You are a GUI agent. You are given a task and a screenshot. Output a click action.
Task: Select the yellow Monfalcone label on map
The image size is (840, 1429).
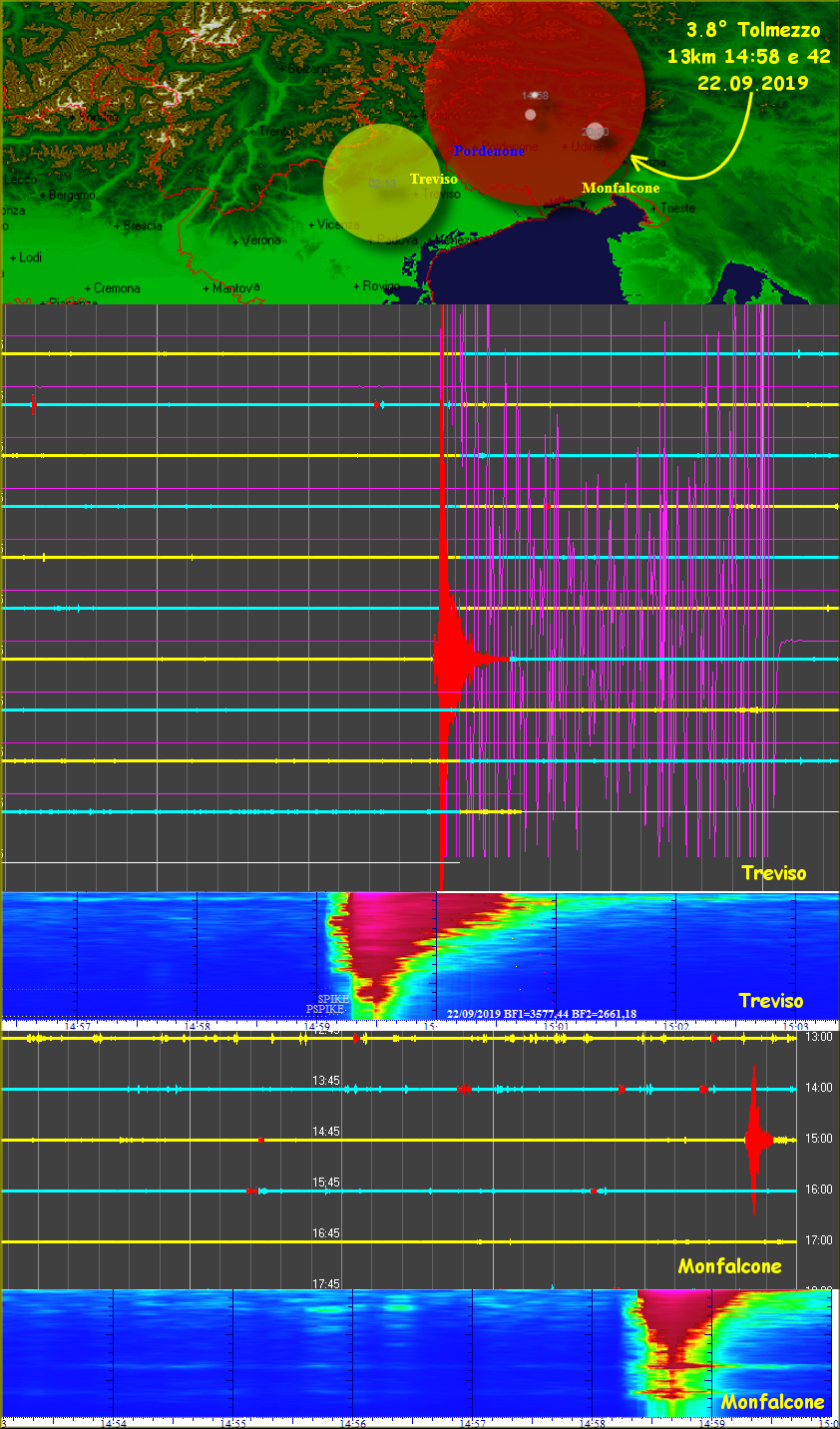620,188
